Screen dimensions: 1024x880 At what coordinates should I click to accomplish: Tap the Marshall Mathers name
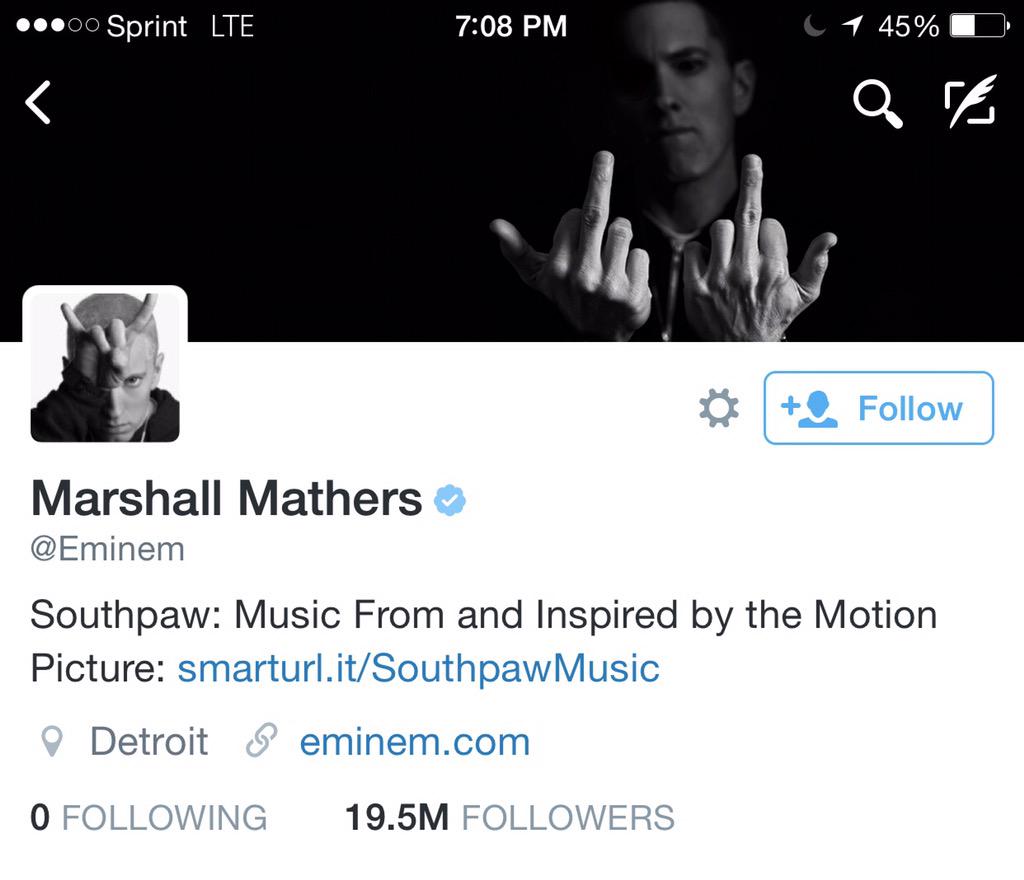226,499
